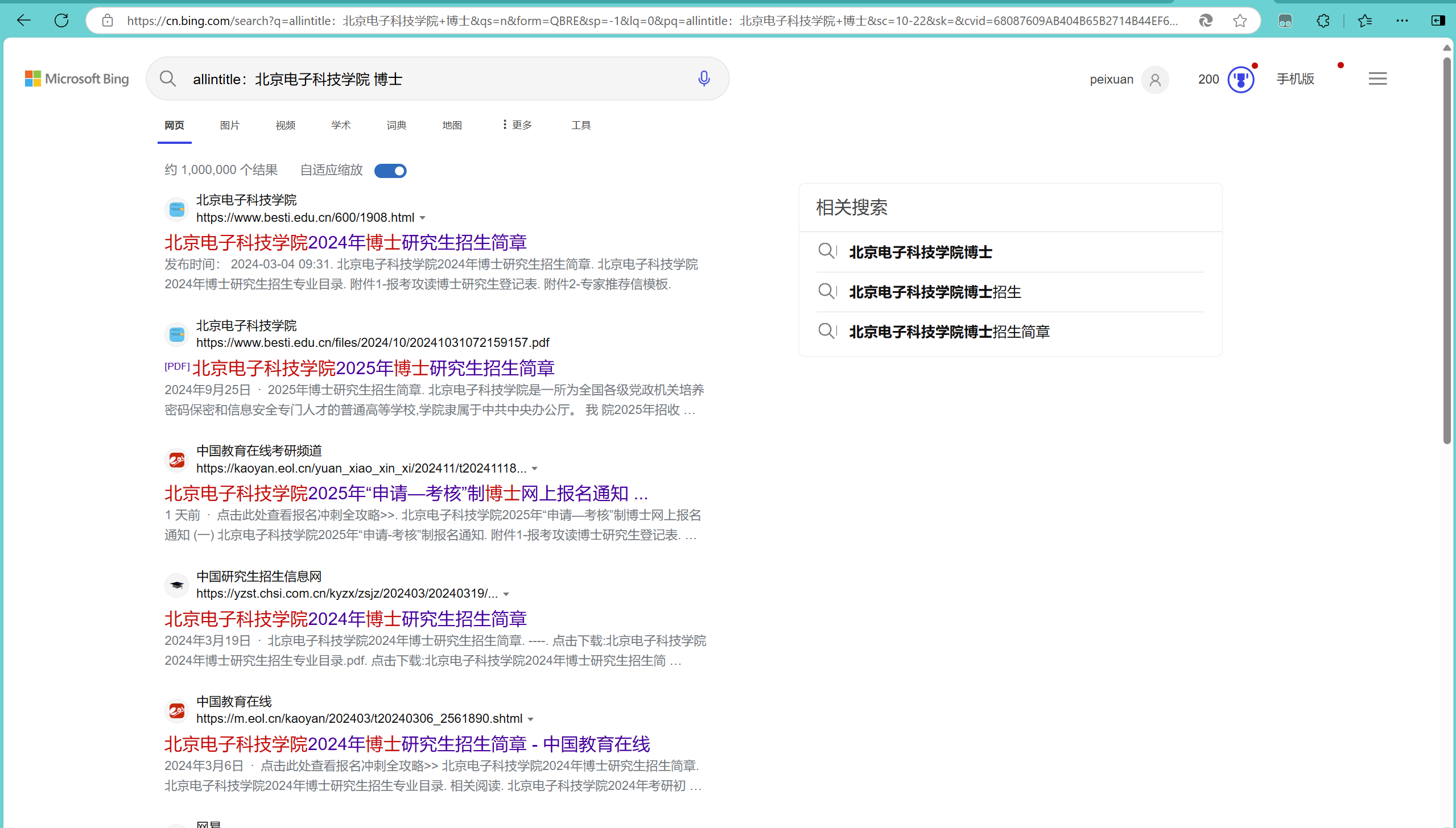Click the besti.edu.cn favicon of the first result
1456x828 pixels.
point(177,209)
